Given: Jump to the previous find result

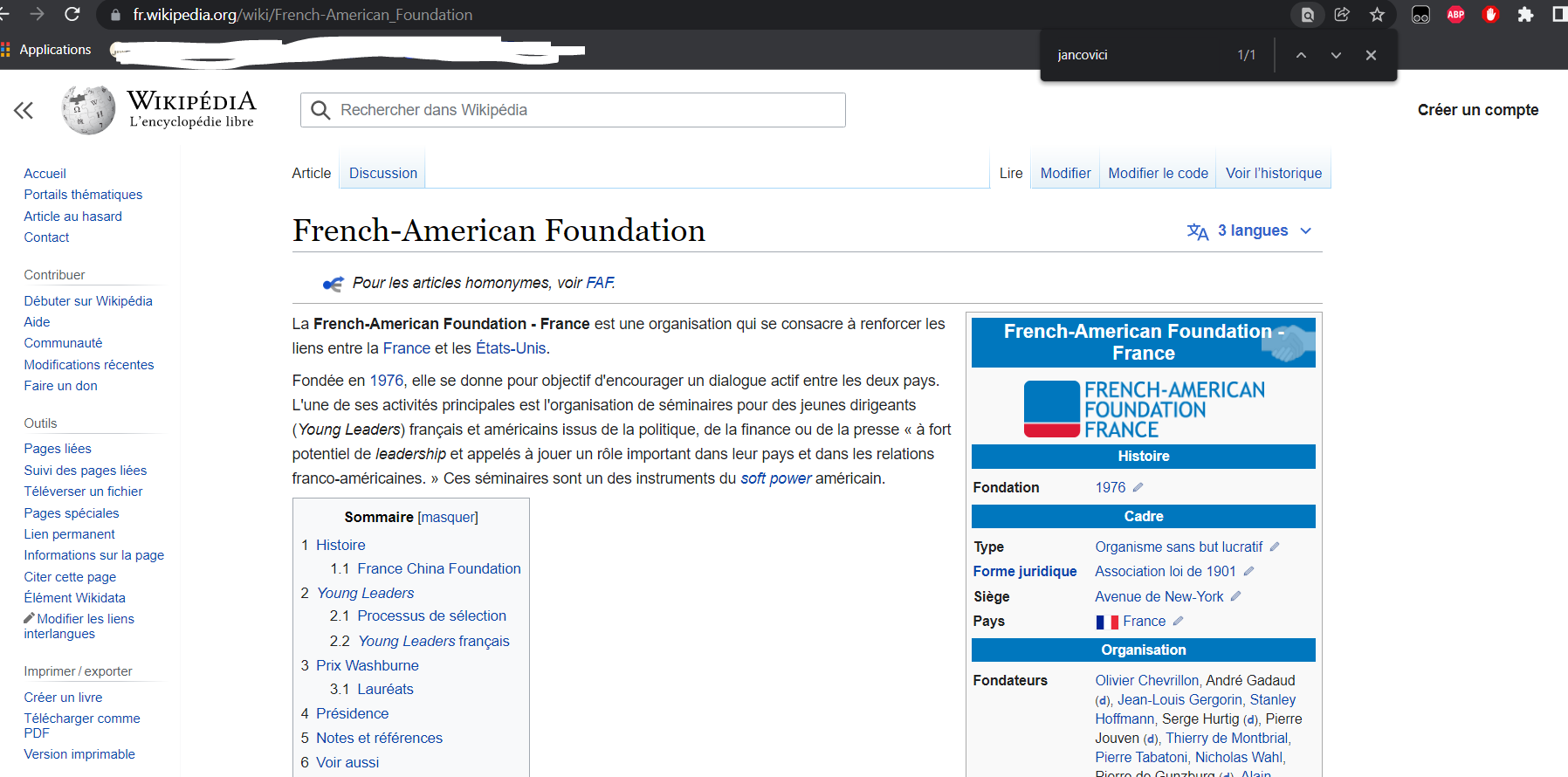Looking at the screenshot, I should click(1301, 55).
